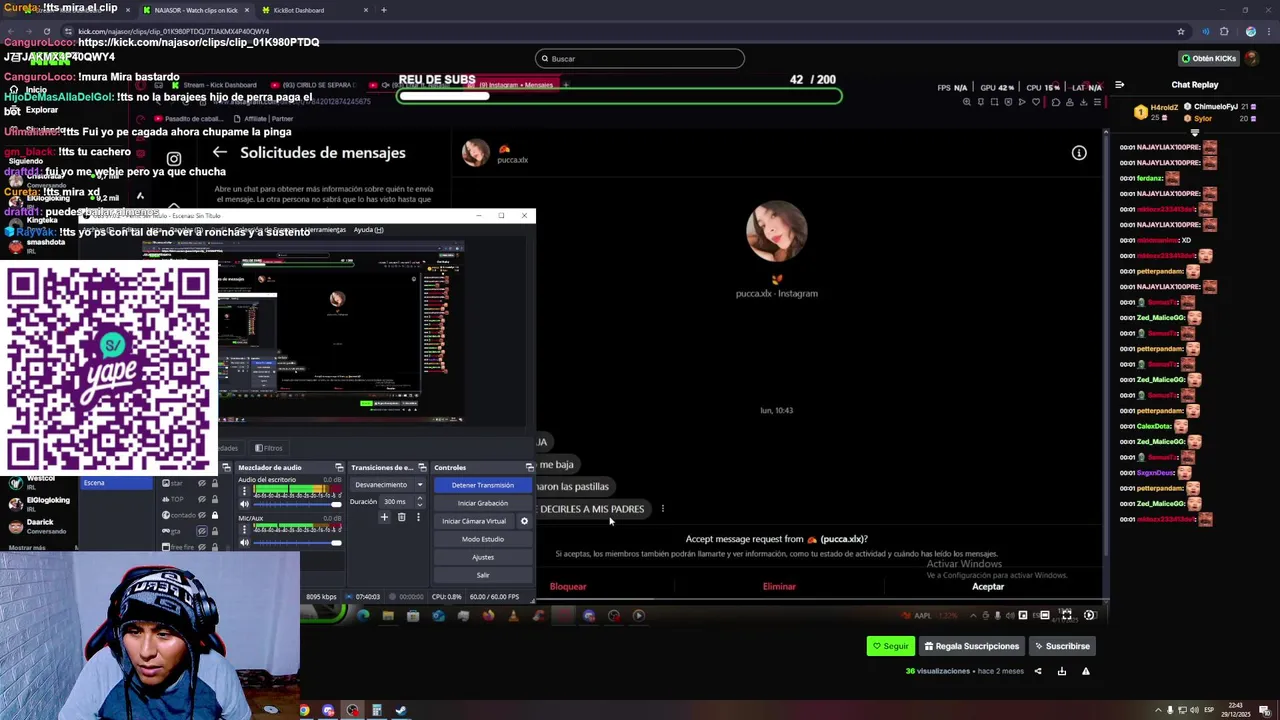Screen dimensions: 1280x720
Task: Click Regala Suscripciones button
Action: tap(972, 646)
